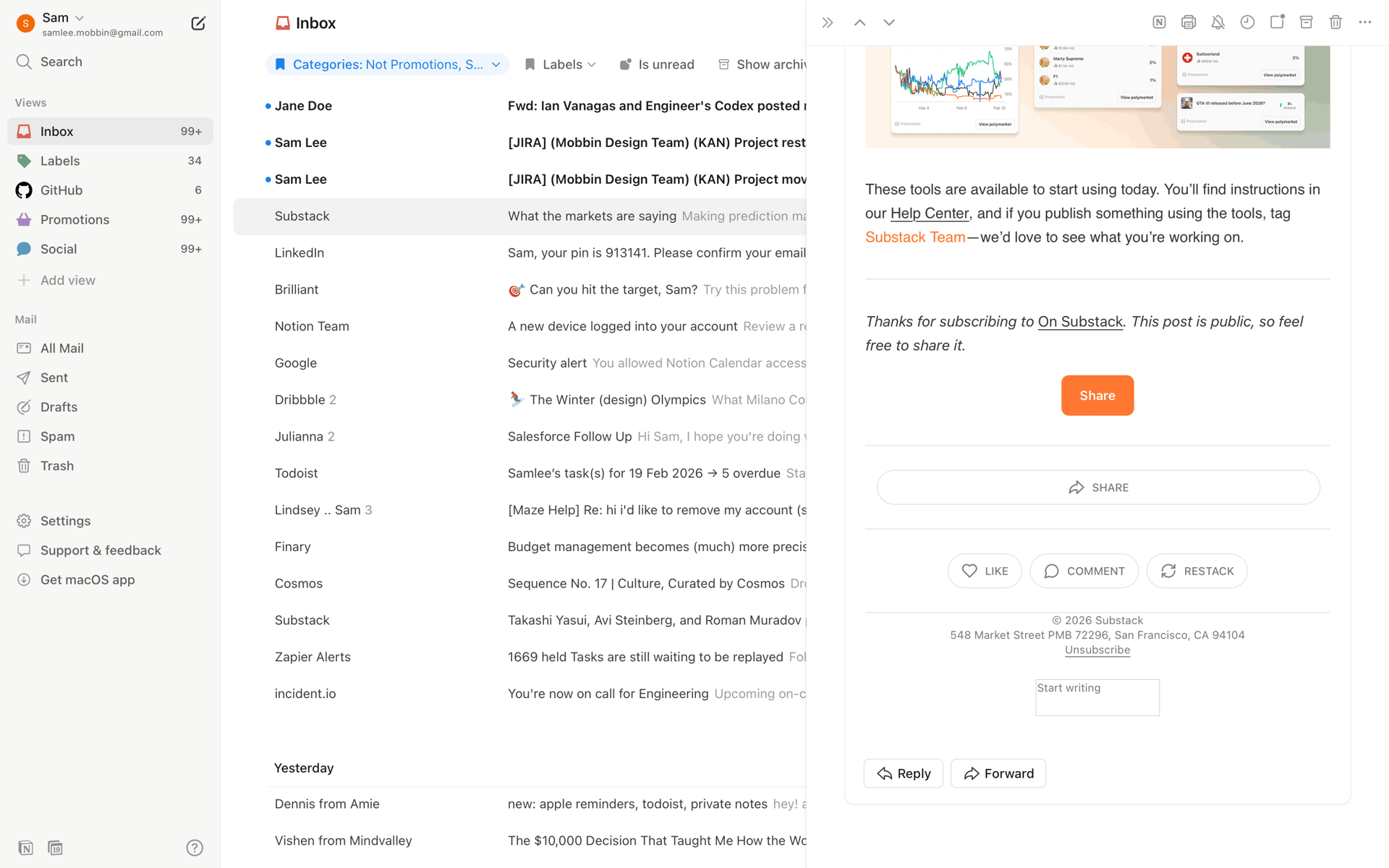Image resolution: width=1389 pixels, height=868 pixels.
Task: Open the Substack Team link
Action: point(915,237)
